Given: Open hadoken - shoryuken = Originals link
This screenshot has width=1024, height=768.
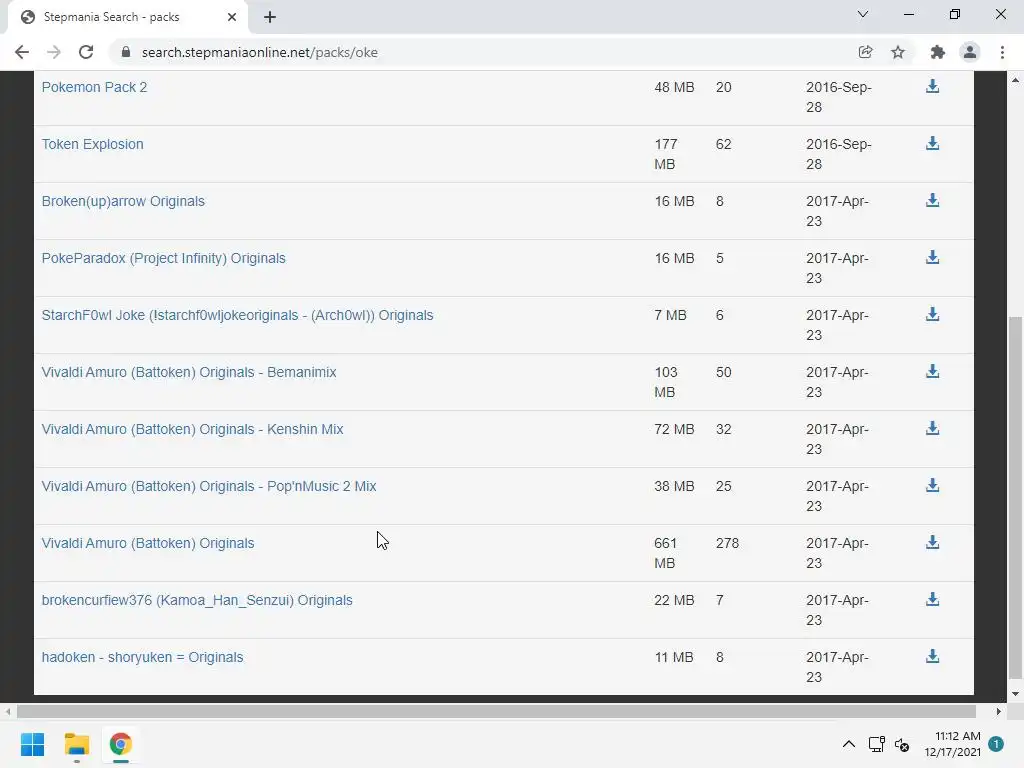Looking at the screenshot, I should 142,657.
